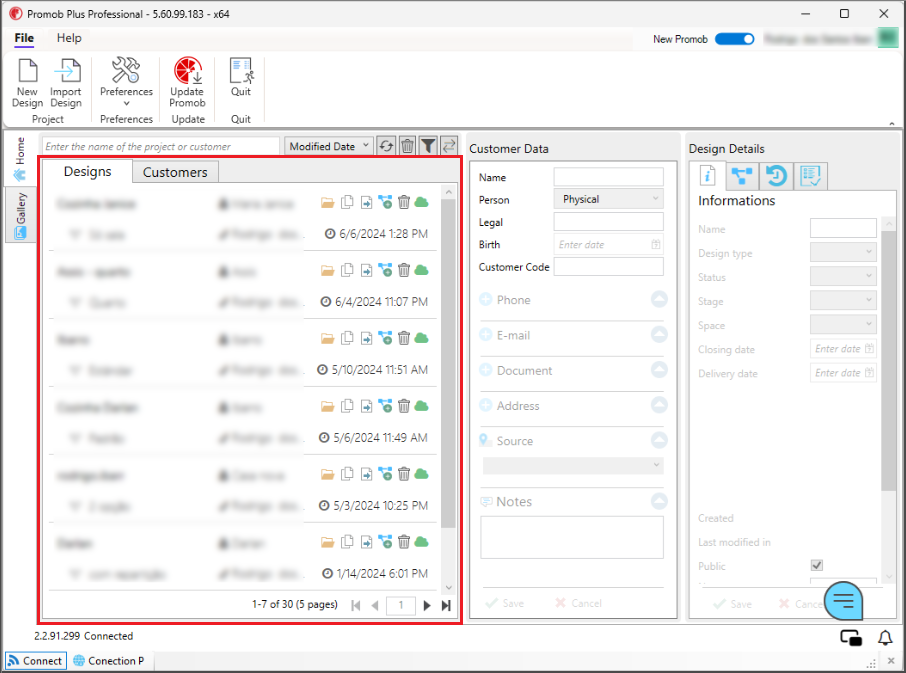This screenshot has width=906, height=673.
Task: Open the Source dropdown list
Action: click(x=573, y=465)
